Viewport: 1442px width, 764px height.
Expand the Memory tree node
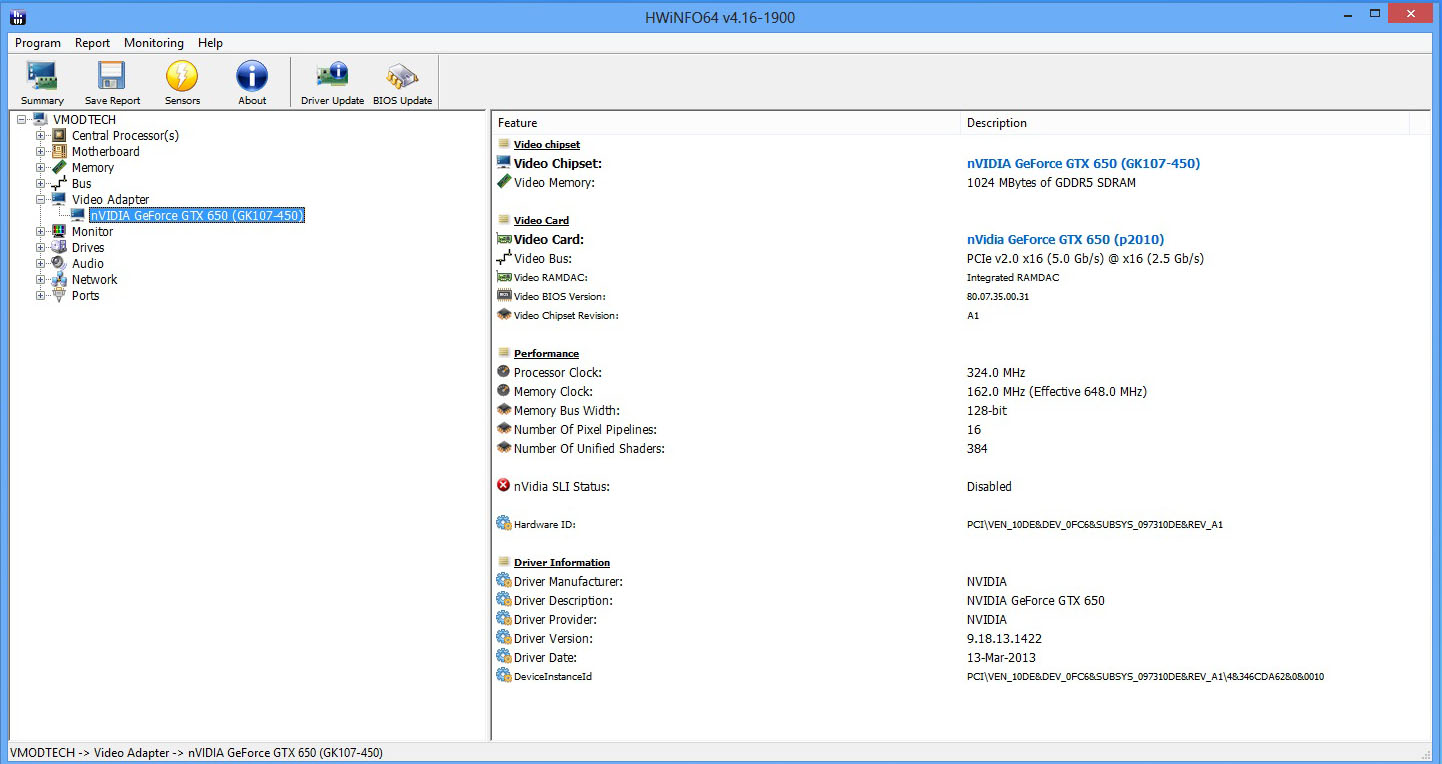pyautogui.click(x=41, y=167)
